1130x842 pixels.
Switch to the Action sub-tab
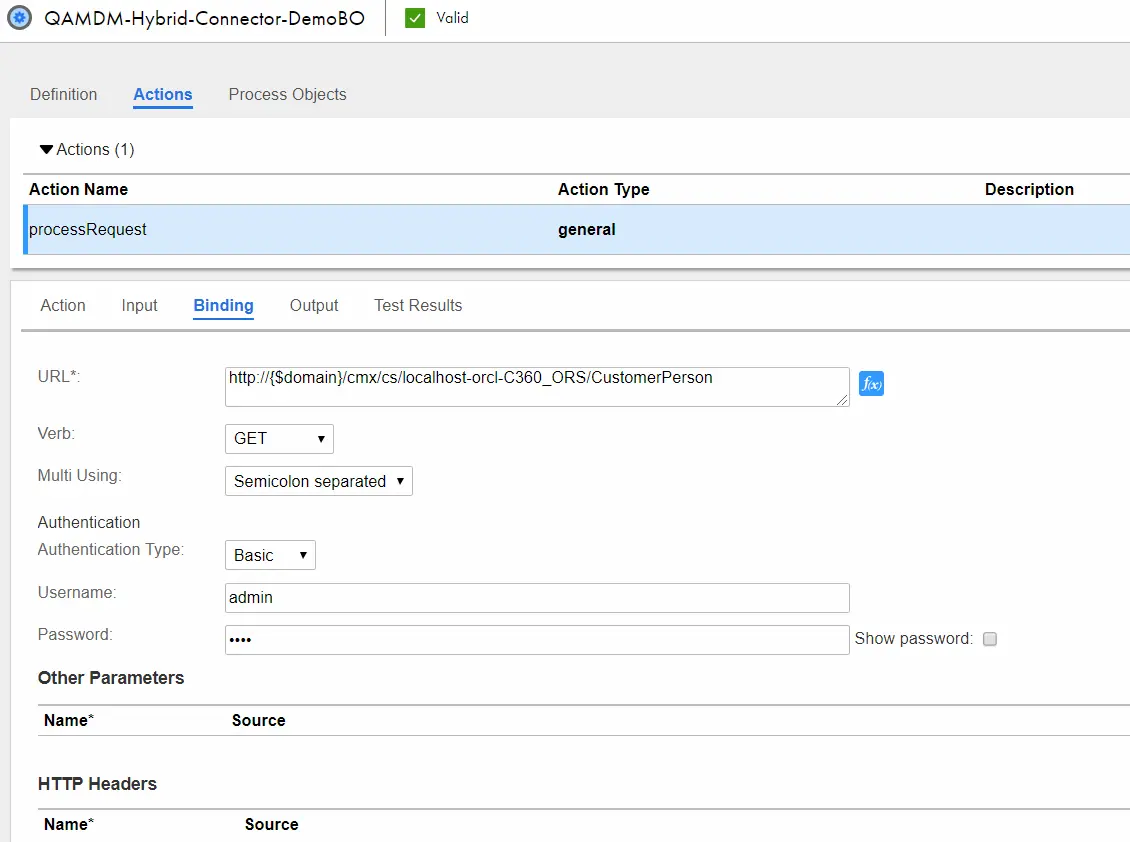coord(63,305)
